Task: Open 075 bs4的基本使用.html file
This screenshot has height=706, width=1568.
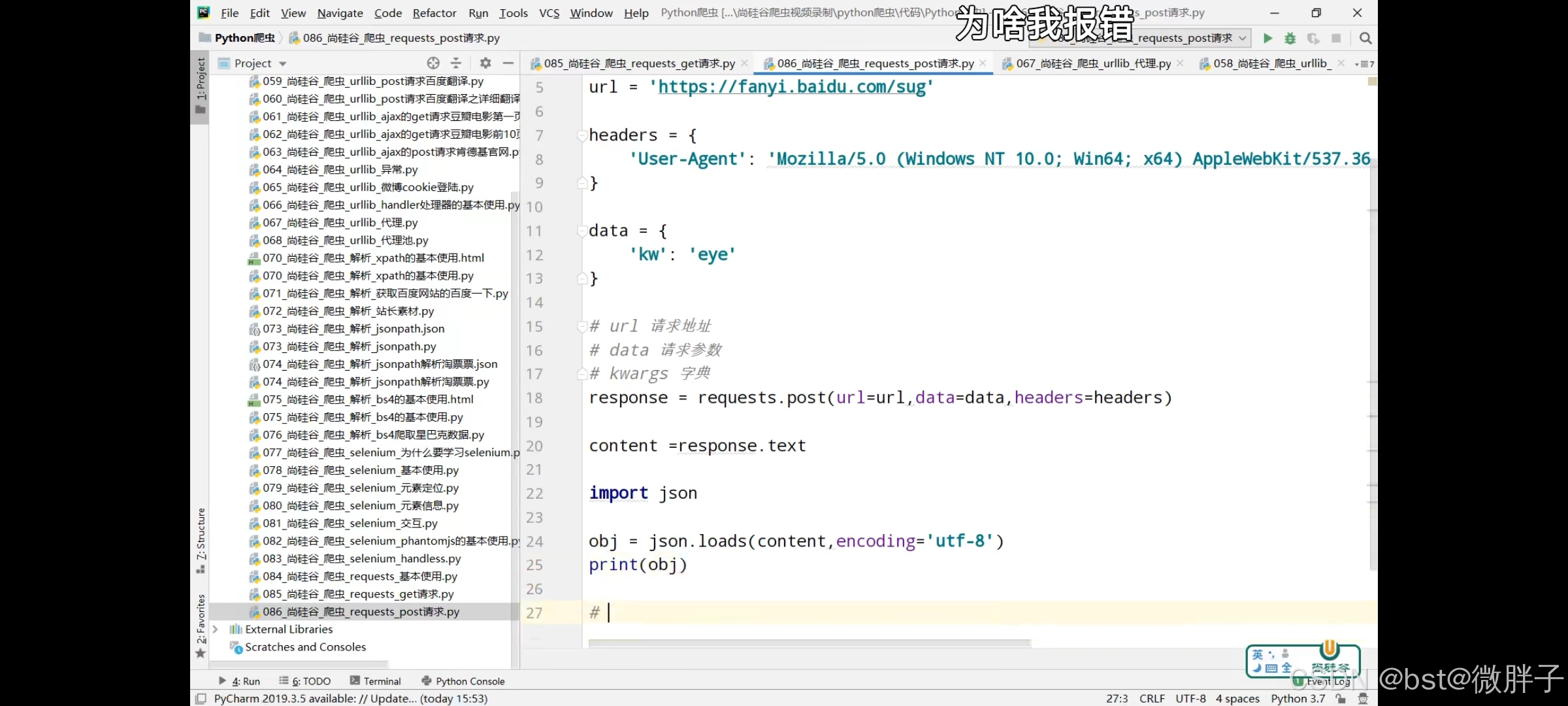Action: [x=361, y=399]
